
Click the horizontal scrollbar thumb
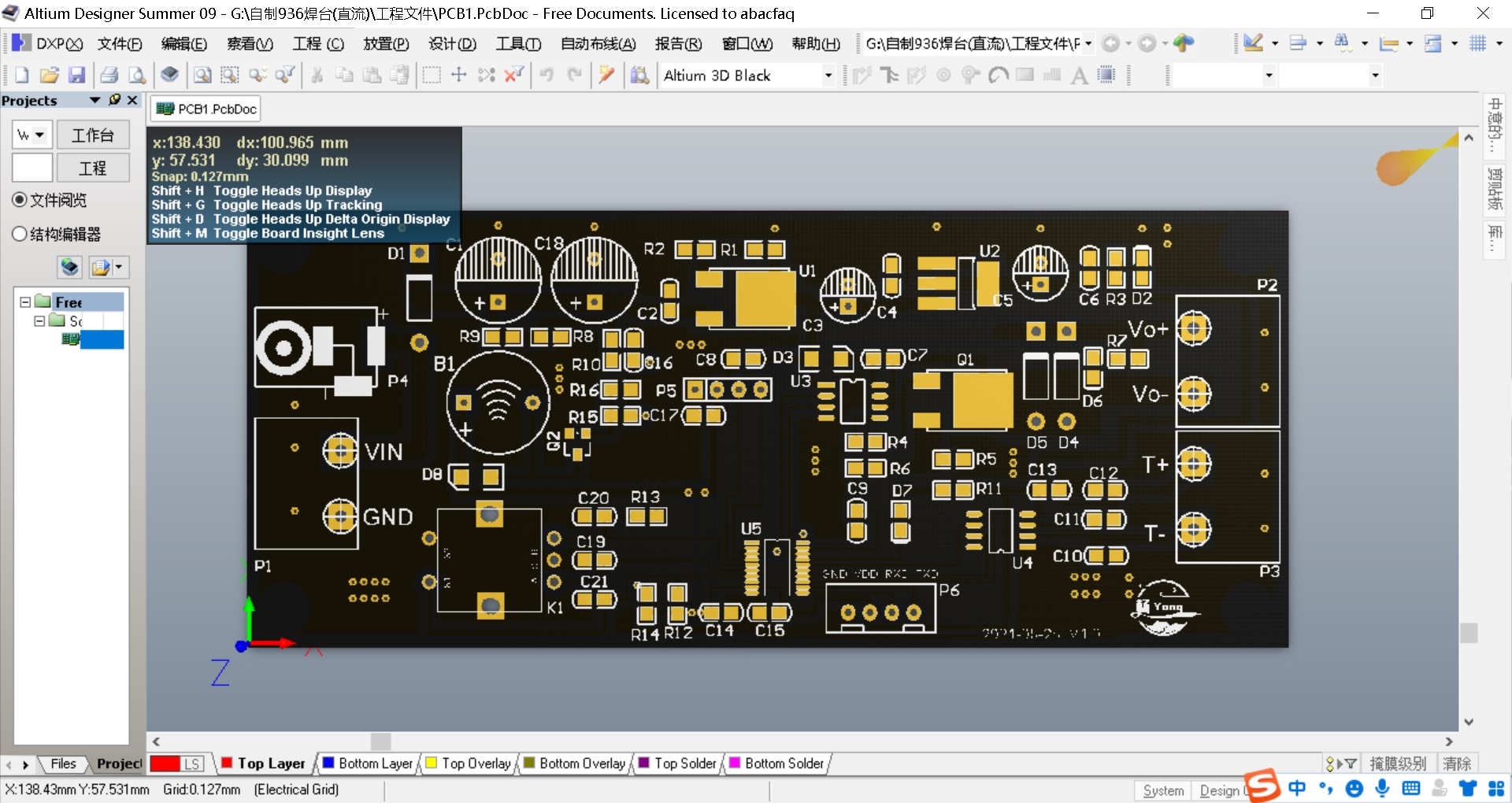tap(381, 742)
